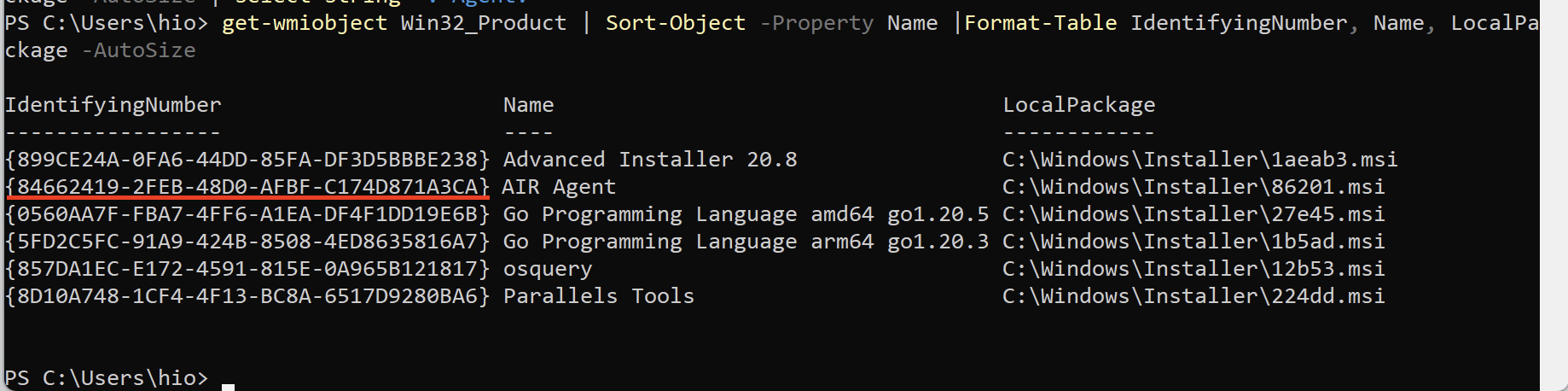Click the terminal's vertical scrollbar
The height and width of the screenshot is (391, 1568).
[1553, 195]
